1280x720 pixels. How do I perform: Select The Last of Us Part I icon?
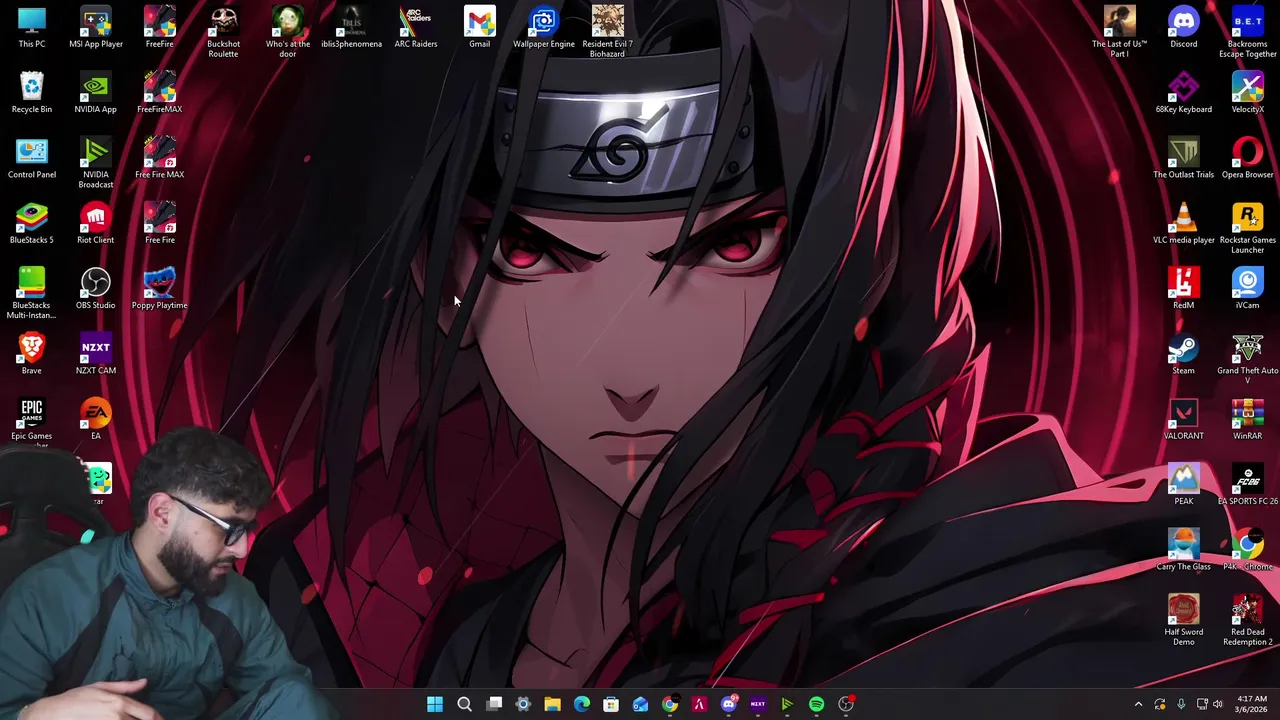1119,32
